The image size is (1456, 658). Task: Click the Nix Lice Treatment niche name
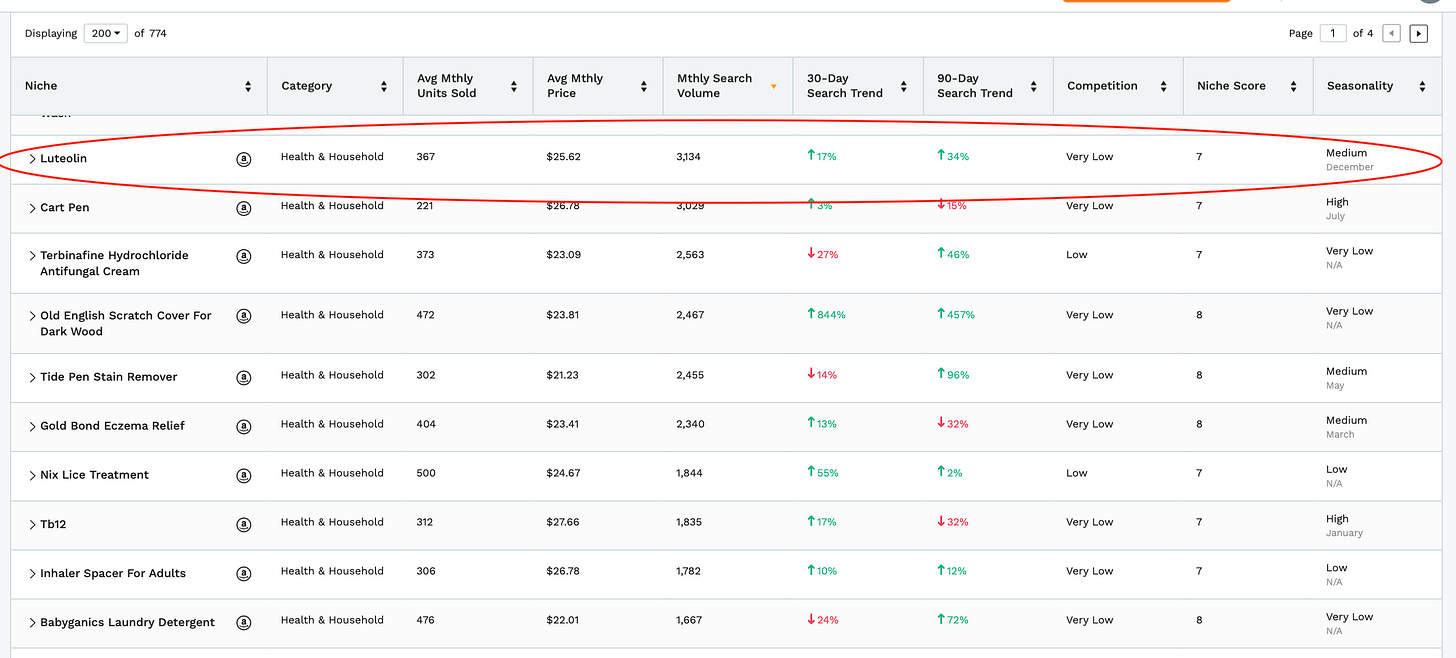coord(94,475)
